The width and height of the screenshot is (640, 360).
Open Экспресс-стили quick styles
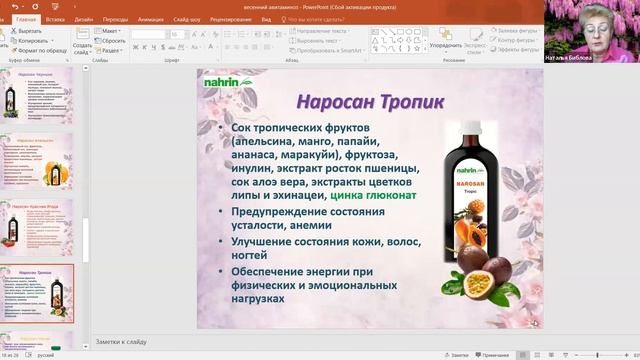pyautogui.click(x=475, y=41)
